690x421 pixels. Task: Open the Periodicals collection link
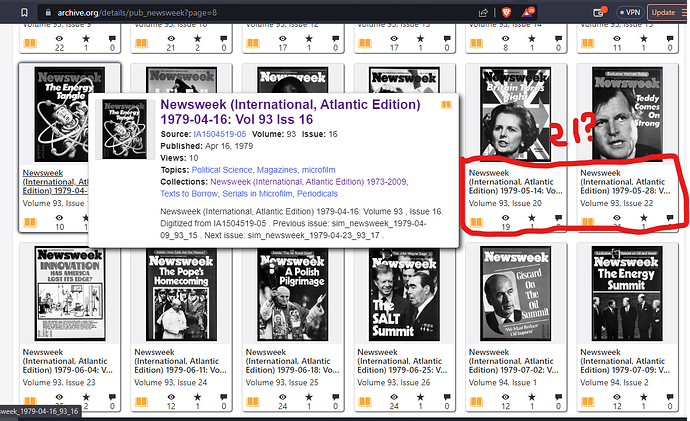317,194
